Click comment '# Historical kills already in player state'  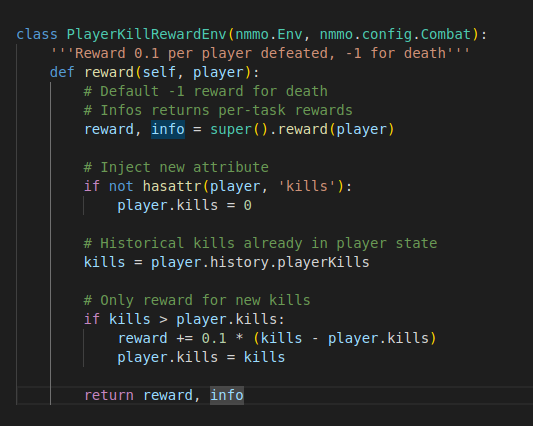pyautogui.click(x=260, y=243)
